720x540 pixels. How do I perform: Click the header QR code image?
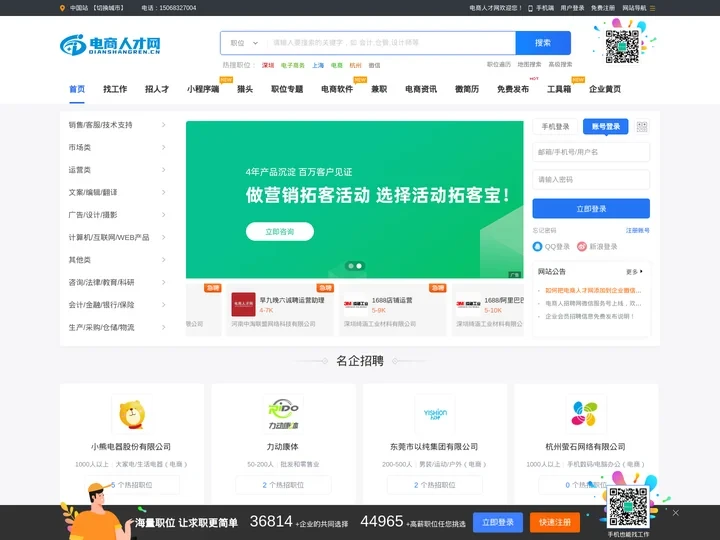click(622, 46)
